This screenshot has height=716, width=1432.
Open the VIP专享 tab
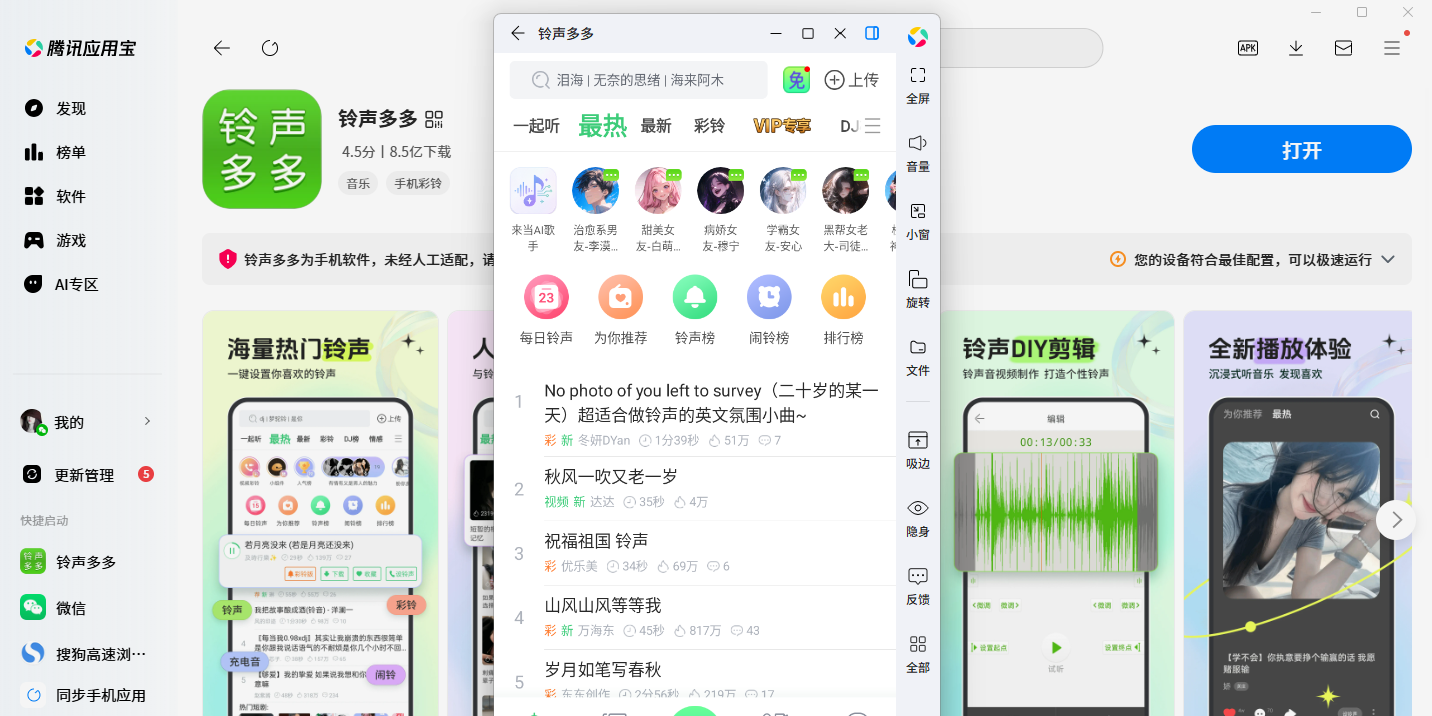pos(782,126)
